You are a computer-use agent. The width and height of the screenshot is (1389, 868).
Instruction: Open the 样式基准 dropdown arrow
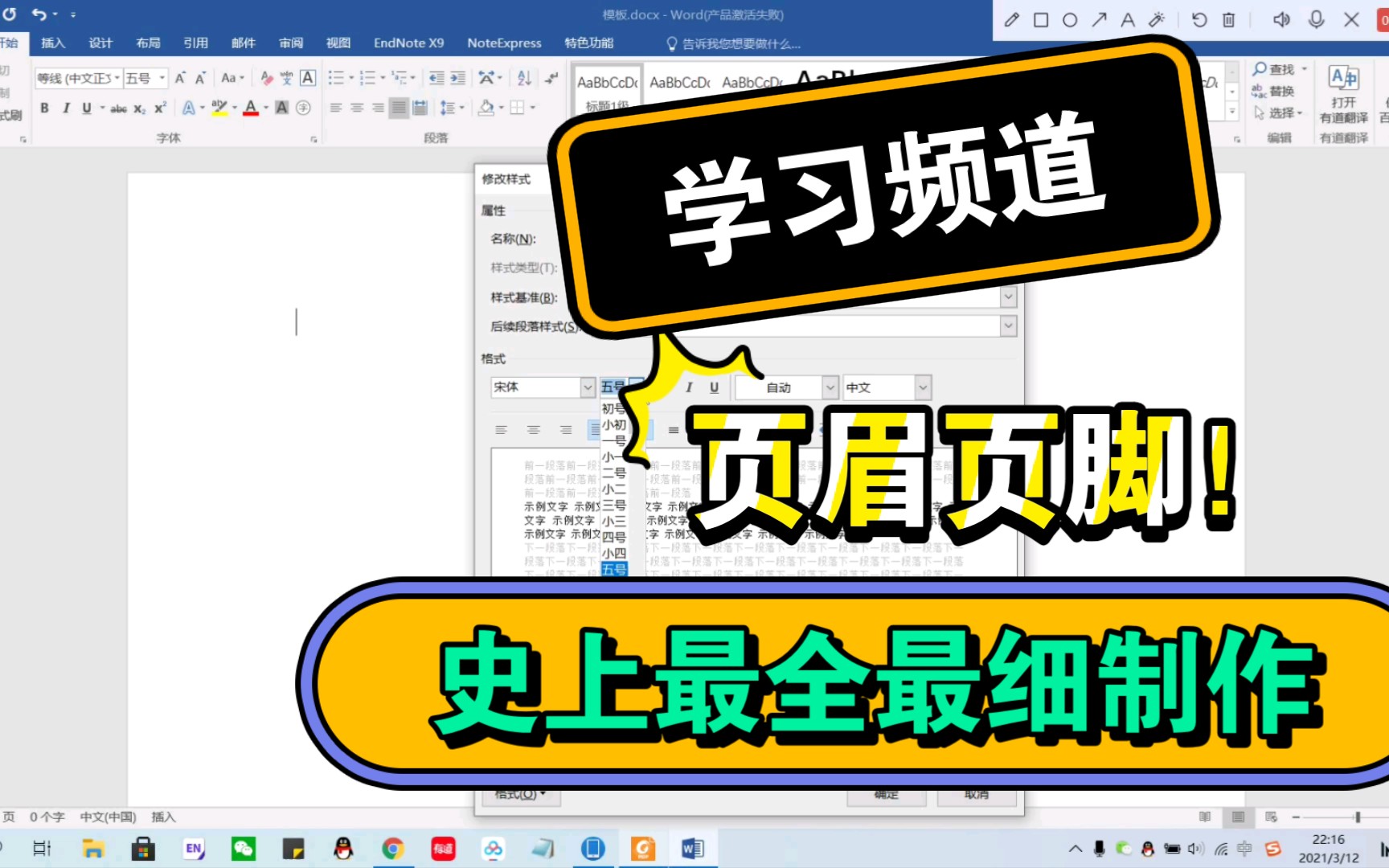[x=1008, y=297]
